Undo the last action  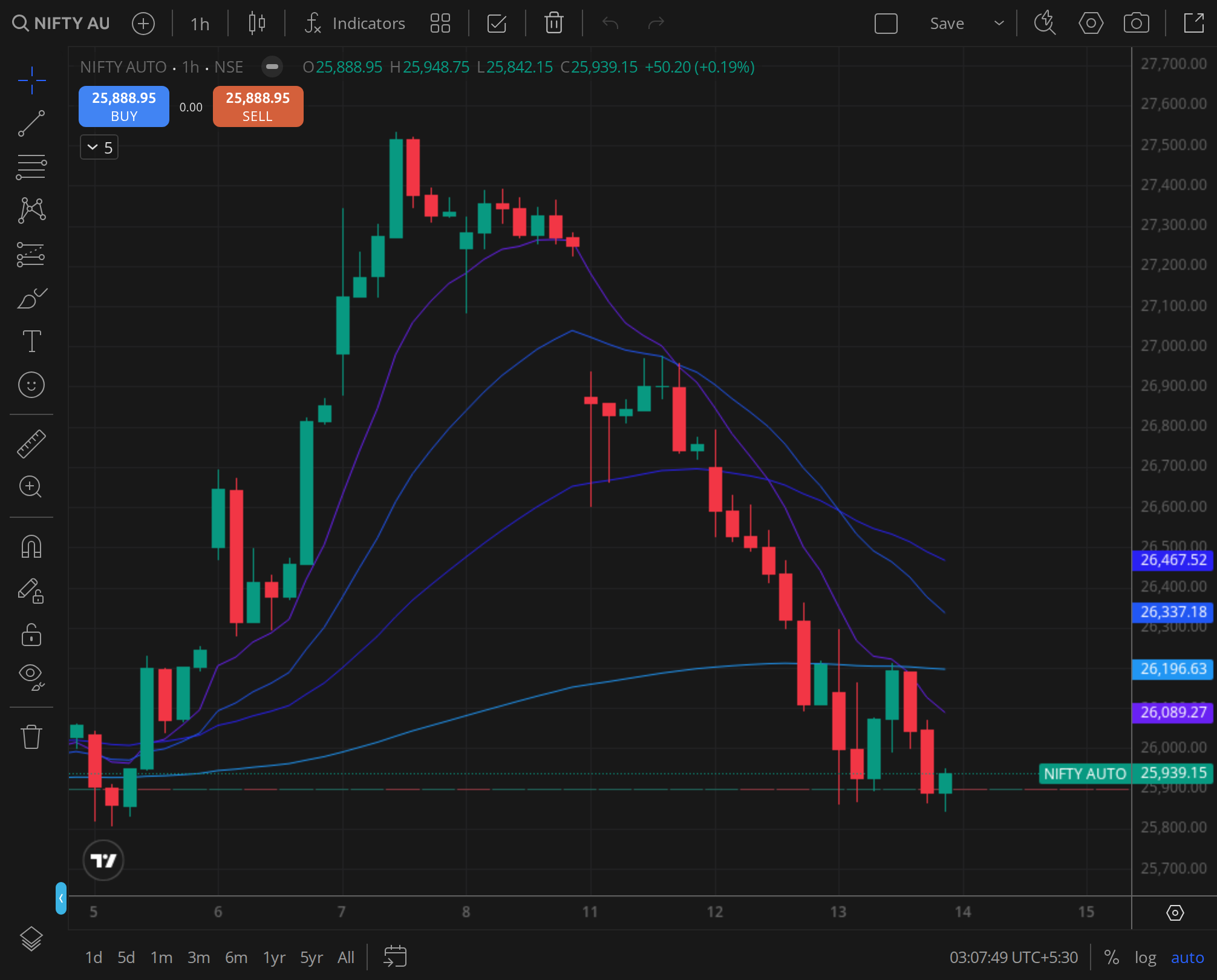(610, 24)
